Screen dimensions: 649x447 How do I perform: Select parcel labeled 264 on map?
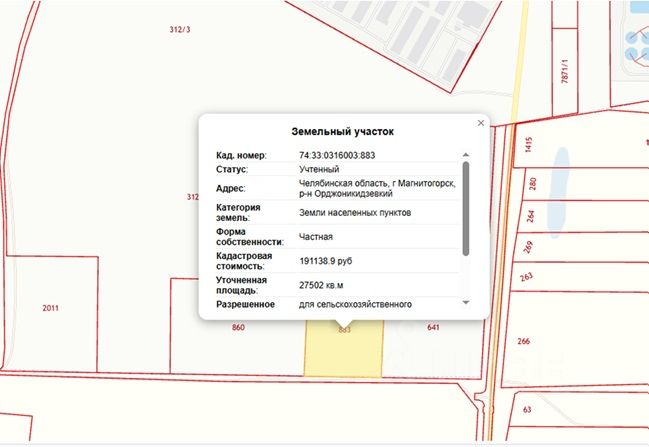[x=531, y=216]
